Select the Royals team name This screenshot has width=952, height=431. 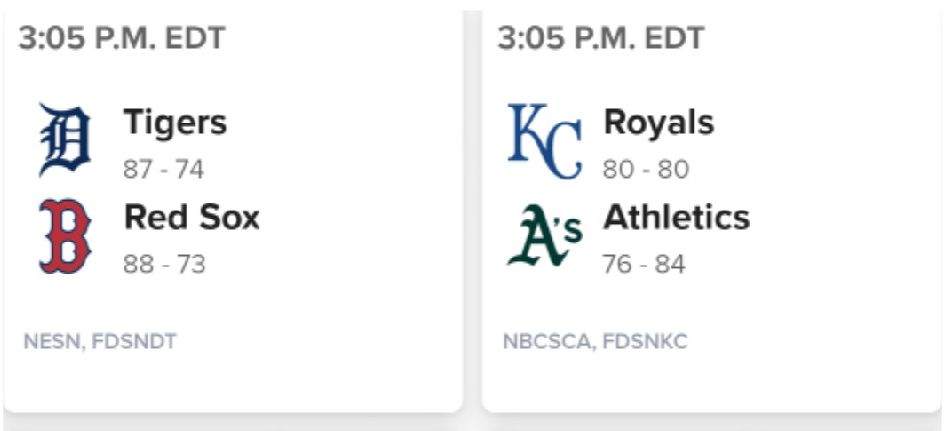(x=658, y=122)
